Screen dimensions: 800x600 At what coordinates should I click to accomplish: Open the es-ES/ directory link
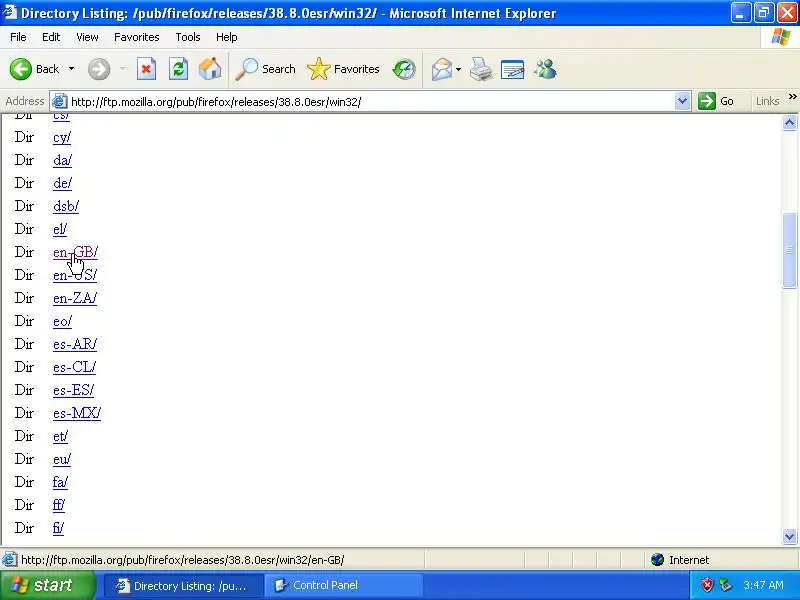(73, 390)
